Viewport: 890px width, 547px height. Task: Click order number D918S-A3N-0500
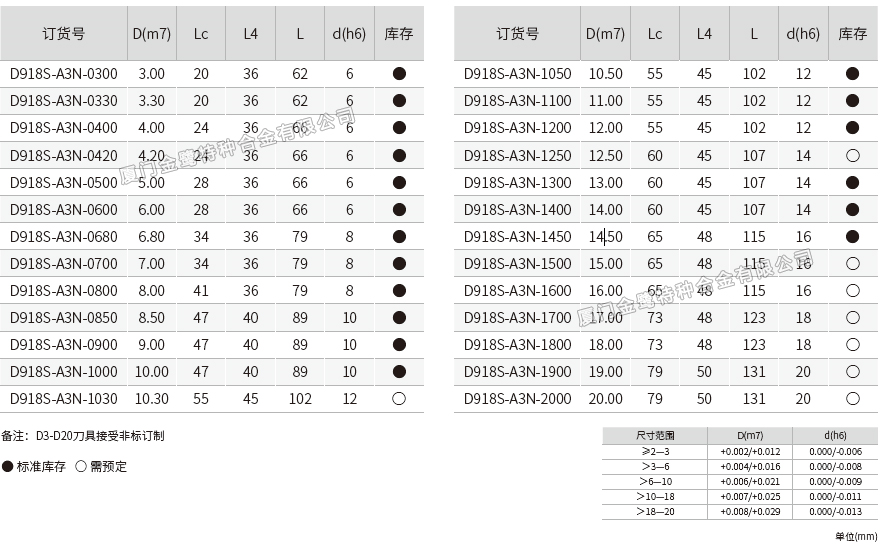[x=64, y=183]
